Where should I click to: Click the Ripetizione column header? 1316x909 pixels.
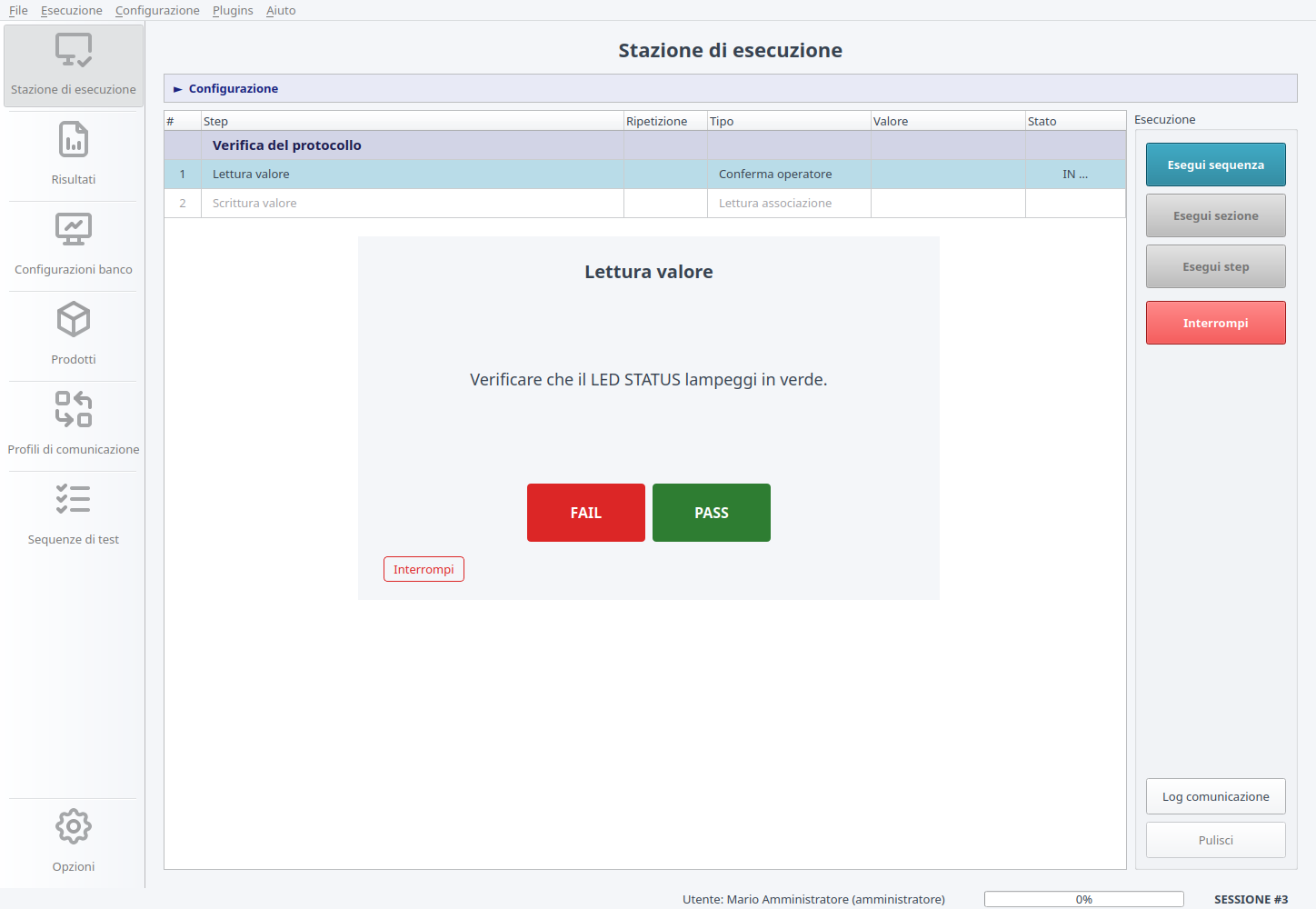[665, 121]
